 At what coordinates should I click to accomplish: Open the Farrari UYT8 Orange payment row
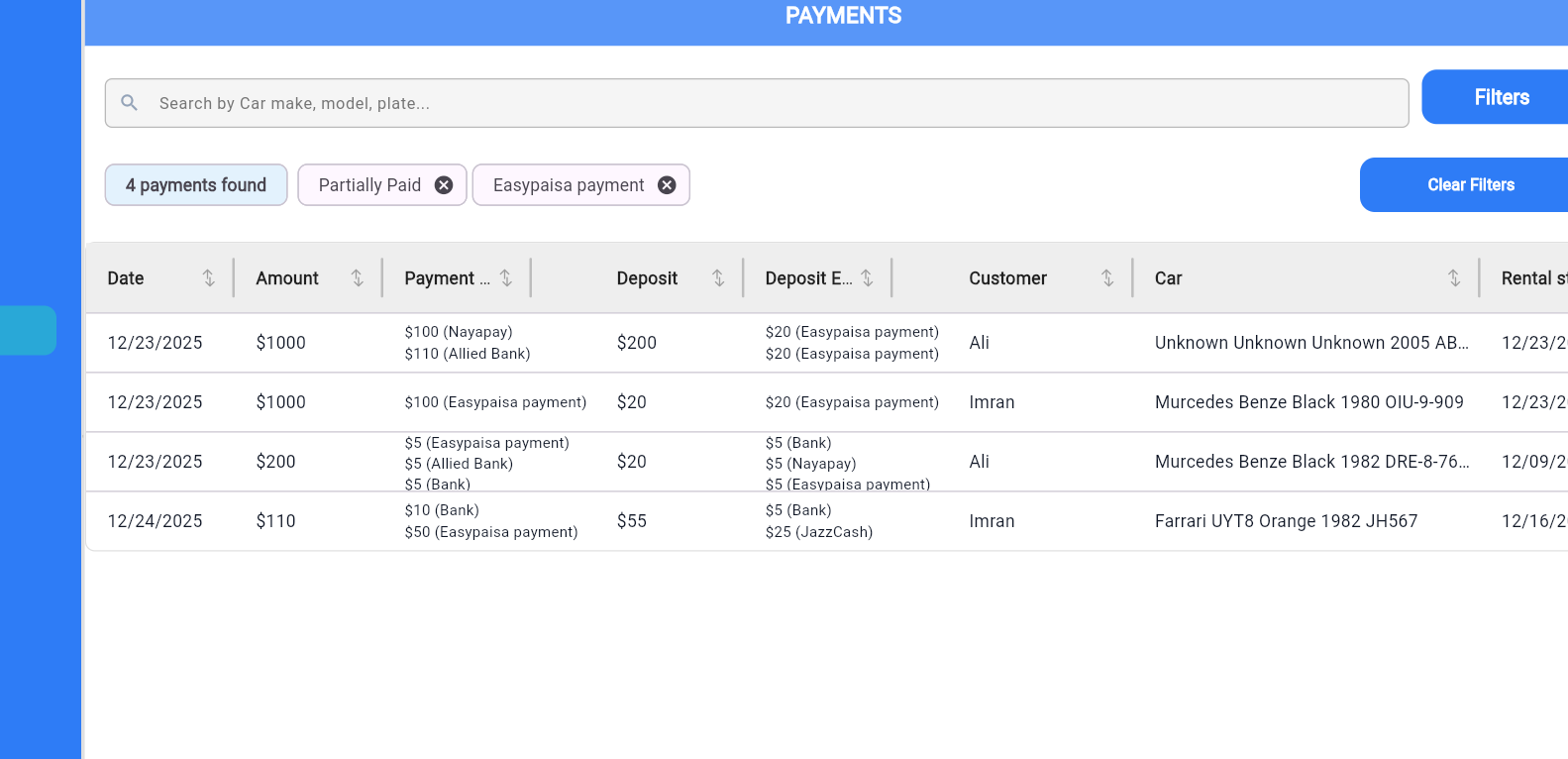click(1286, 521)
